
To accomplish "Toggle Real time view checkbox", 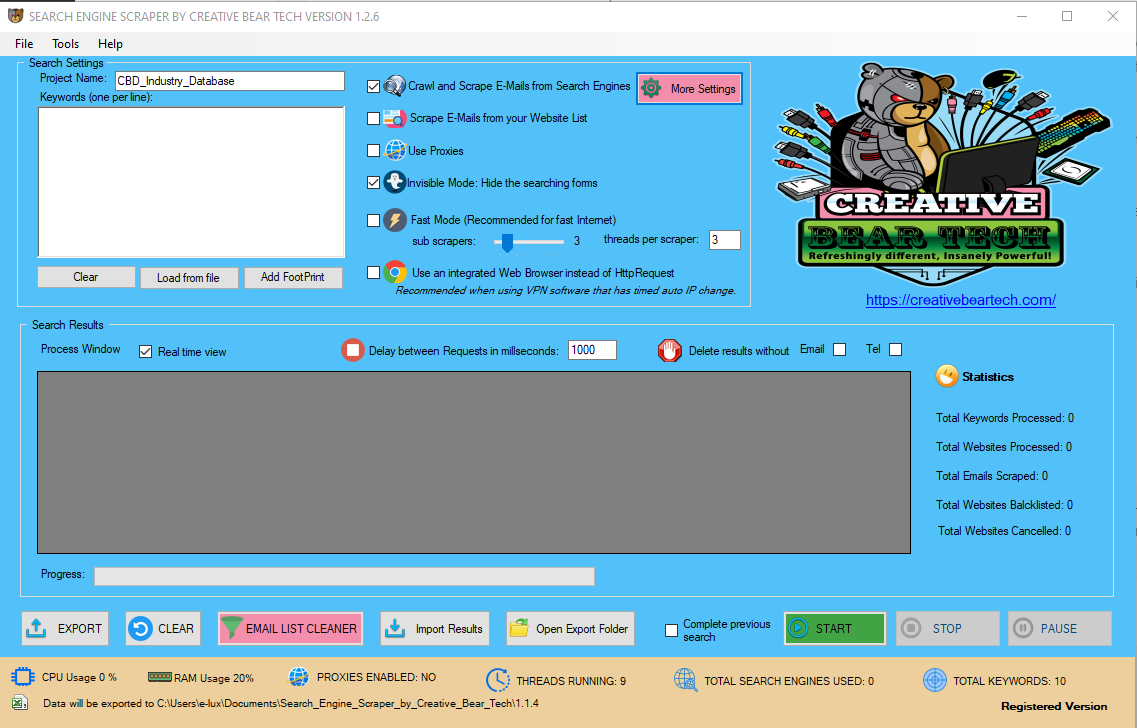I will pyautogui.click(x=146, y=352).
